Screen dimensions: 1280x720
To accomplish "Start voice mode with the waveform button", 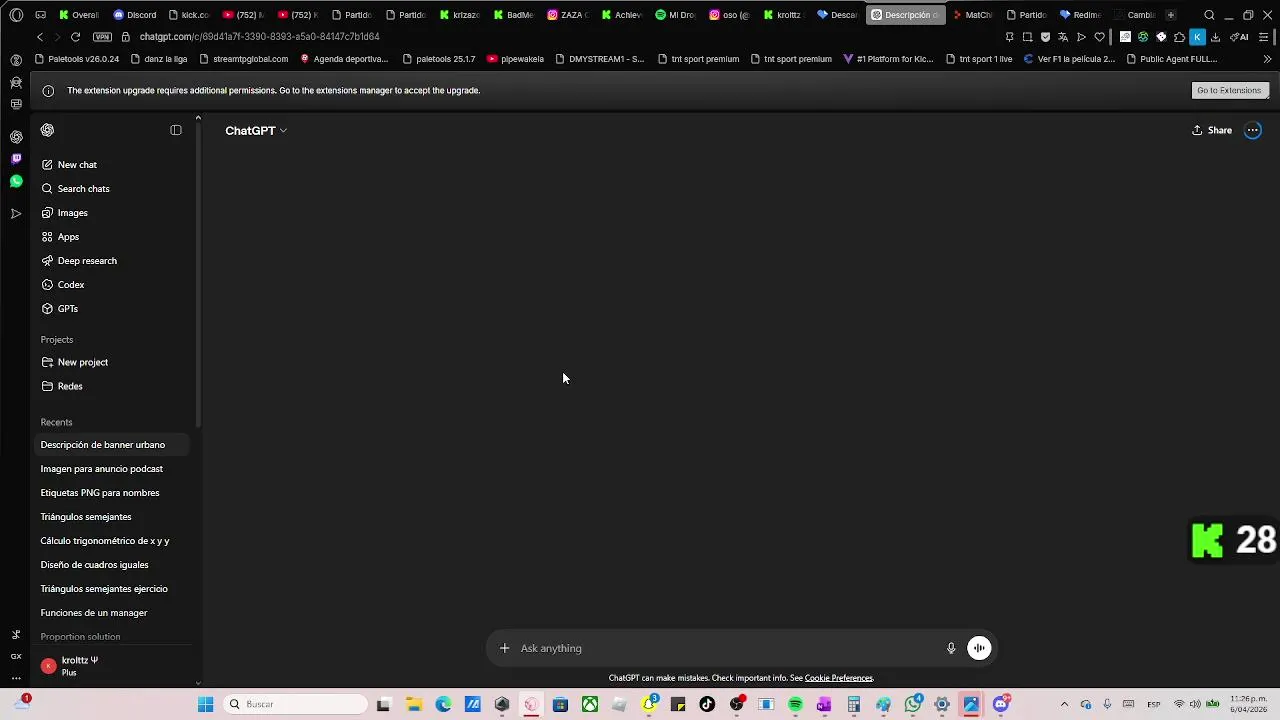I will pos(979,648).
